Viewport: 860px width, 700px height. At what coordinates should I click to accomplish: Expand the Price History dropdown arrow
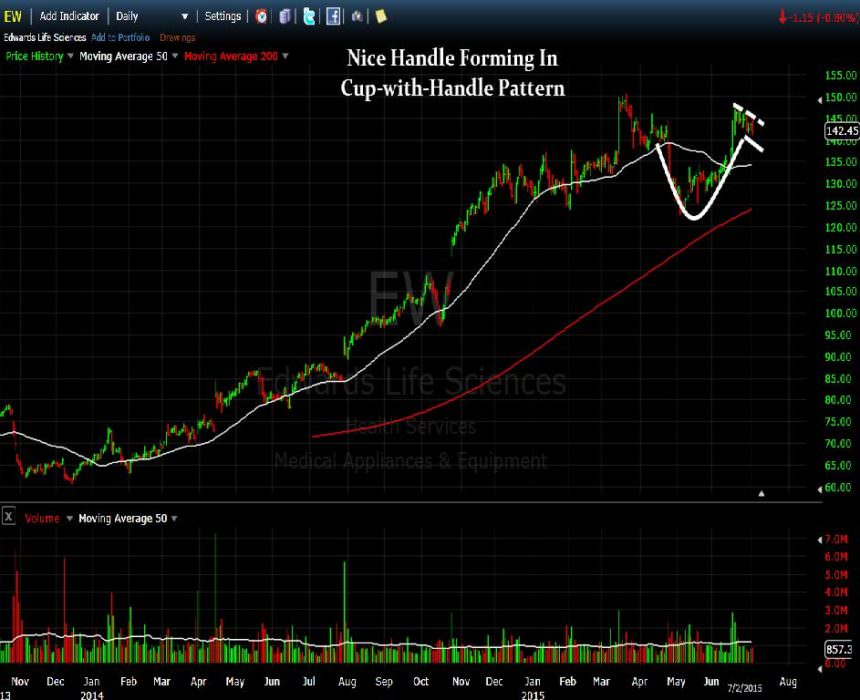[x=70, y=56]
